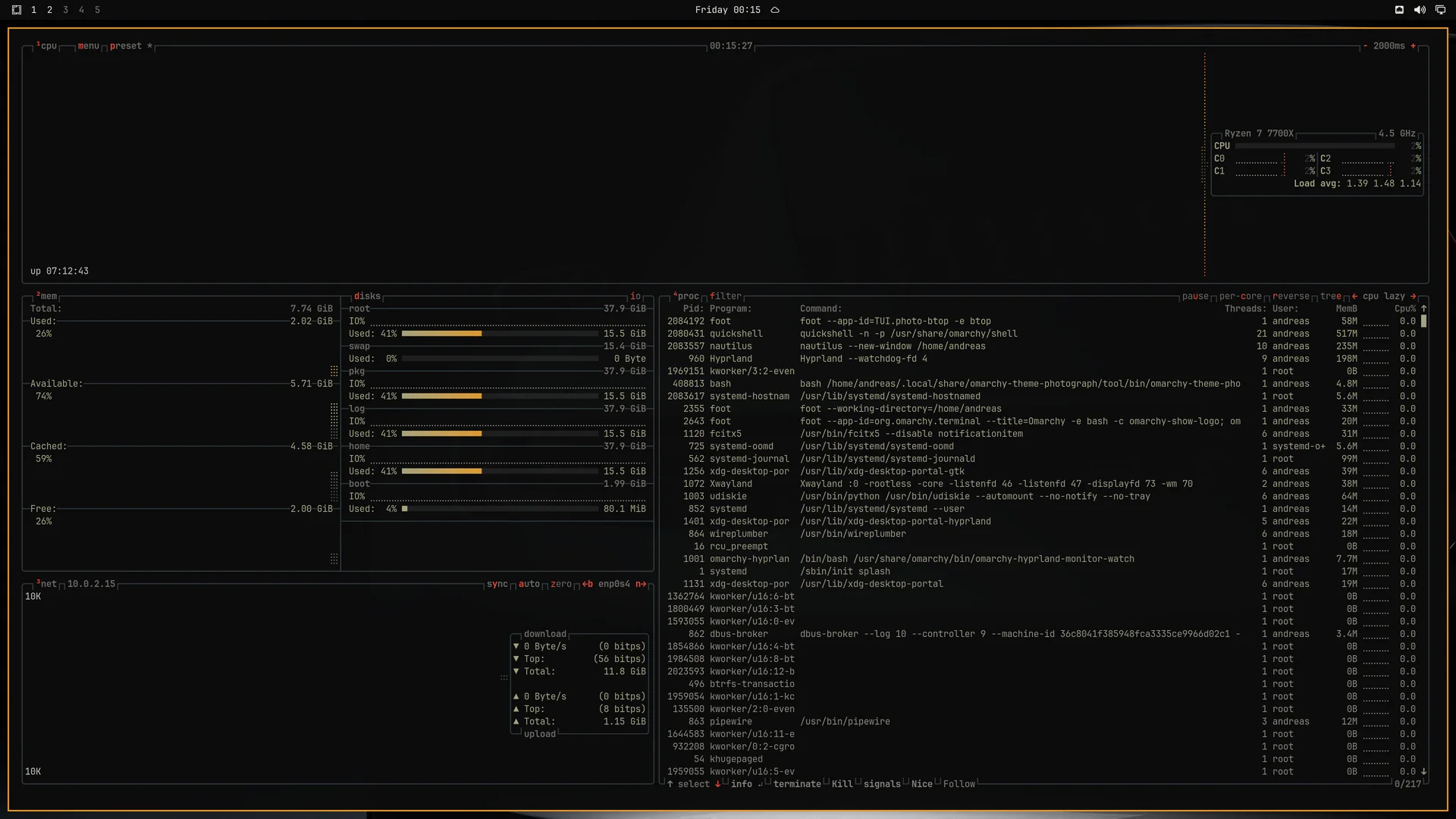Click the Kill process button
Viewport: 1456px width, 819px height.
click(842, 784)
